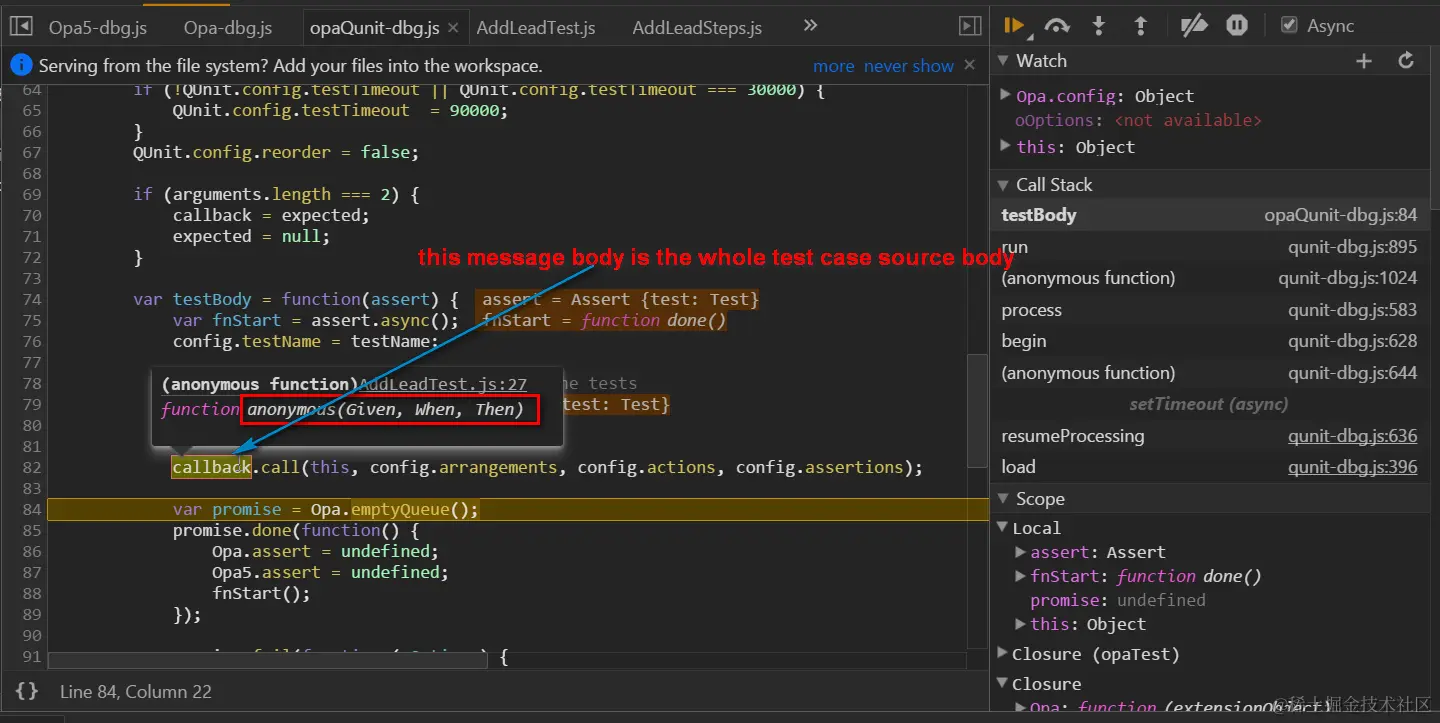Toggle the Async checkbox
Image resolution: width=1440 pixels, height=723 pixels.
point(1290,26)
